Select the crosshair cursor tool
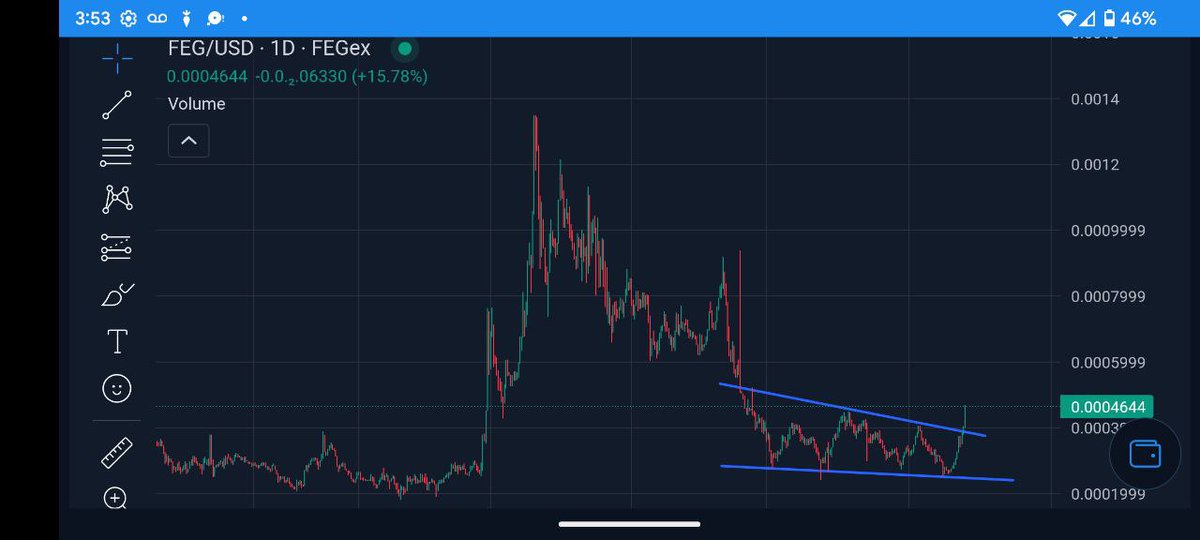 tap(117, 58)
